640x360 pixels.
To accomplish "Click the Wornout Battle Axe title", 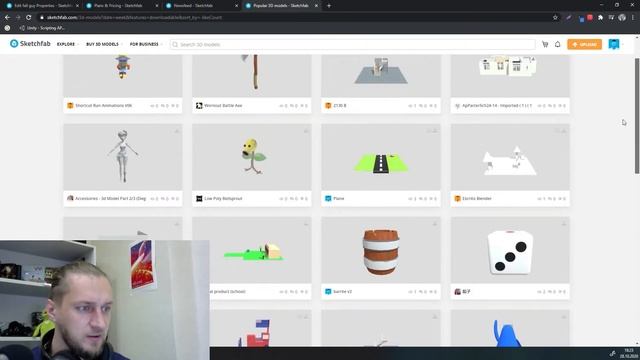I will (223, 105).
